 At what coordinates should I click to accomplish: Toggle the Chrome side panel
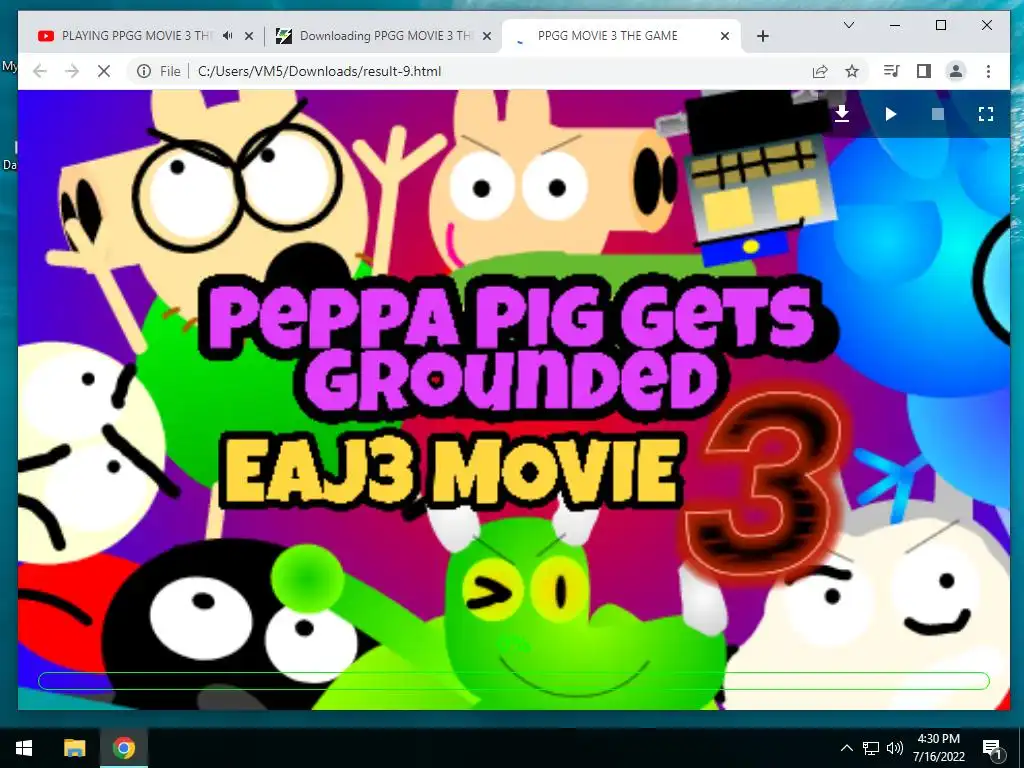coord(923,71)
